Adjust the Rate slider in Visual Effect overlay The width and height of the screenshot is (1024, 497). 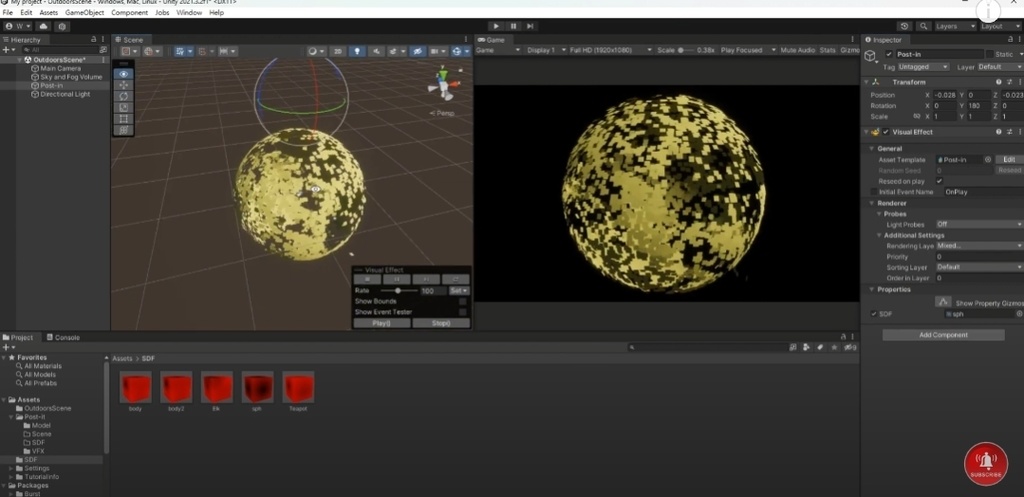(x=398, y=290)
